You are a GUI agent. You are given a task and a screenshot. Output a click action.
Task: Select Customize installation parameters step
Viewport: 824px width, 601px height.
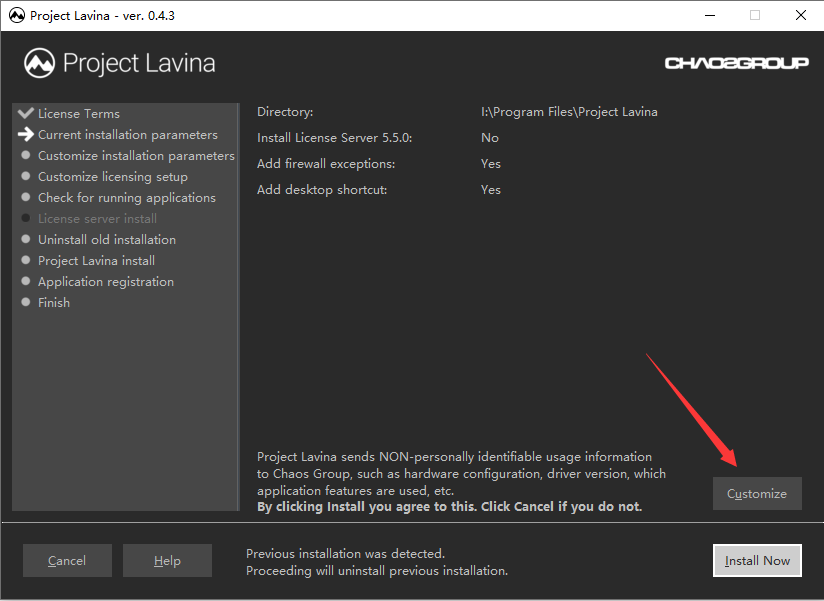[136, 156]
